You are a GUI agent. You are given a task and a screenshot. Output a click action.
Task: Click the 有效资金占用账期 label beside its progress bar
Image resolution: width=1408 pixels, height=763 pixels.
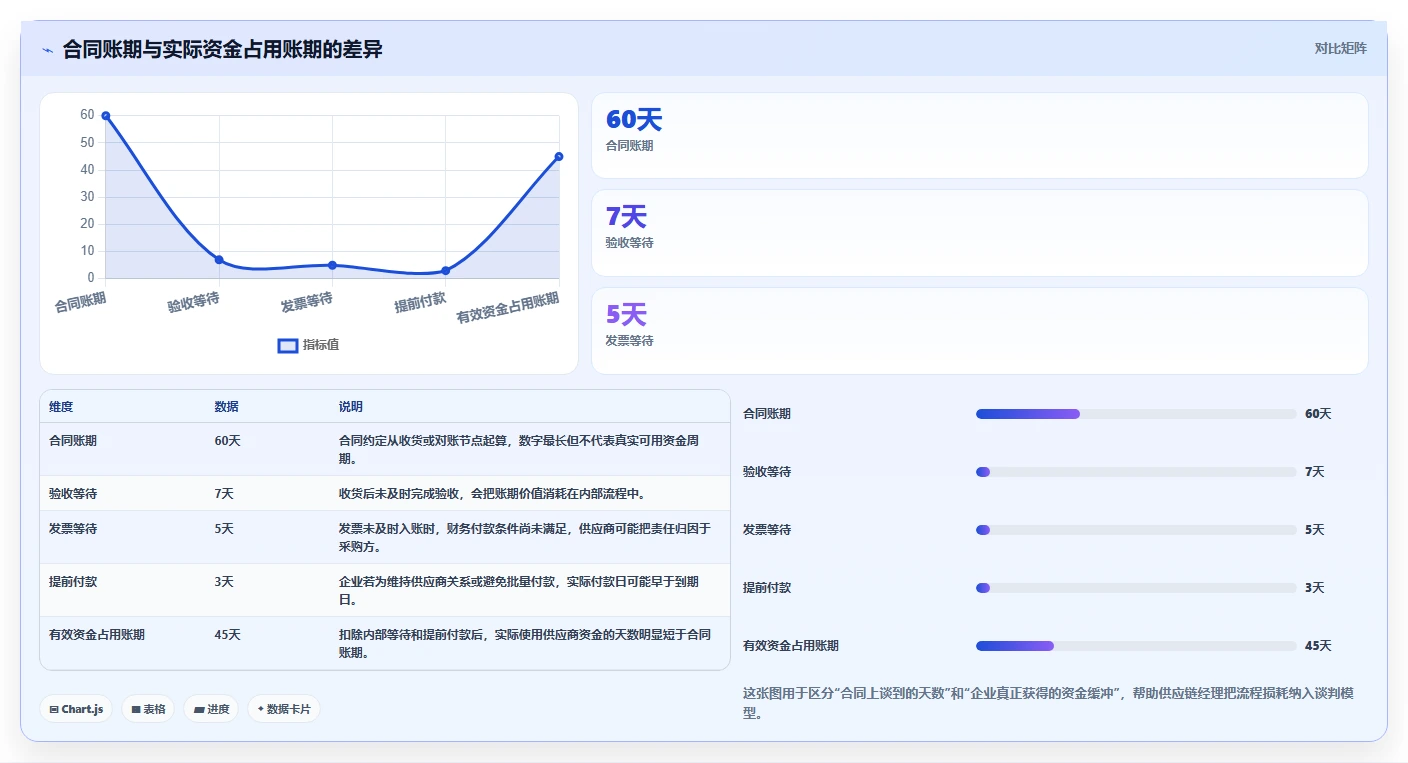click(791, 646)
